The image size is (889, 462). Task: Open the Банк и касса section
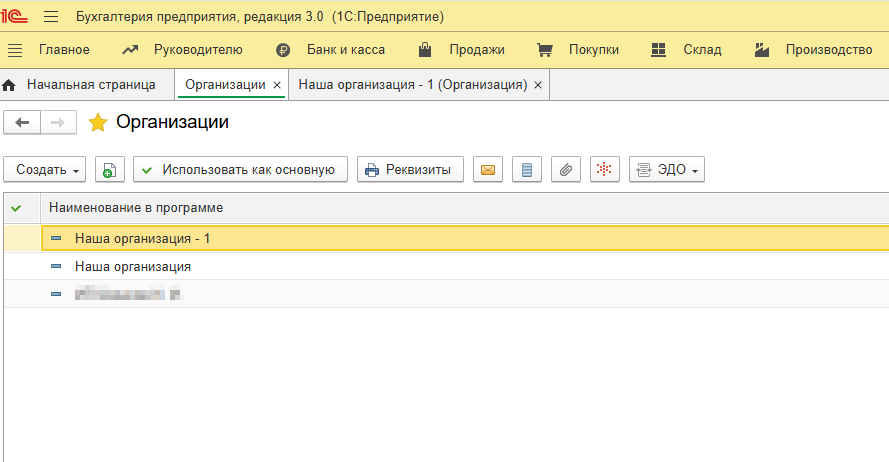pyautogui.click(x=346, y=50)
